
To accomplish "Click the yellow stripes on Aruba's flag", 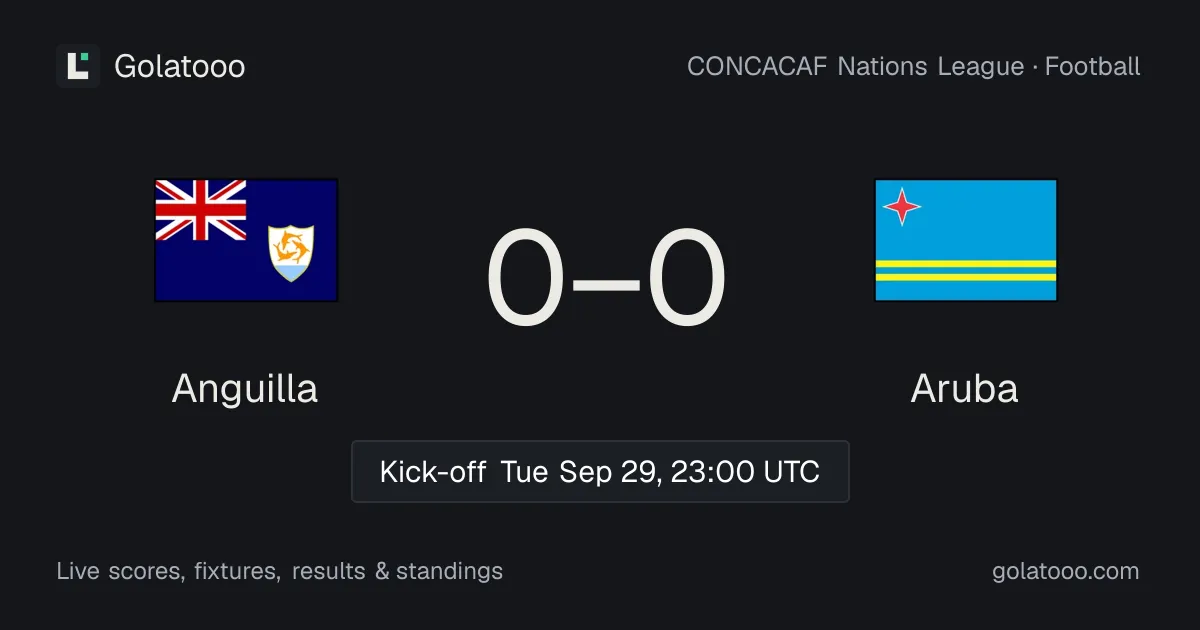I will [966, 270].
